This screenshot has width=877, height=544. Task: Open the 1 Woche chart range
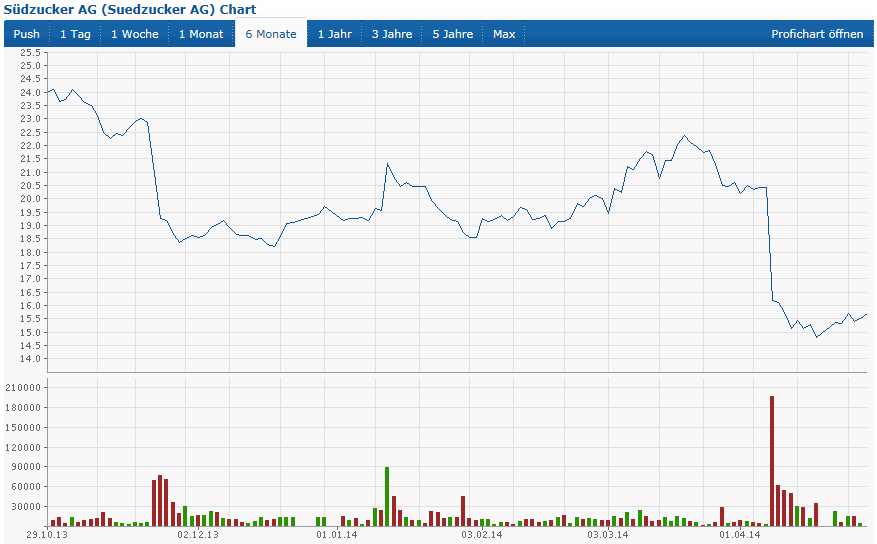(x=135, y=34)
